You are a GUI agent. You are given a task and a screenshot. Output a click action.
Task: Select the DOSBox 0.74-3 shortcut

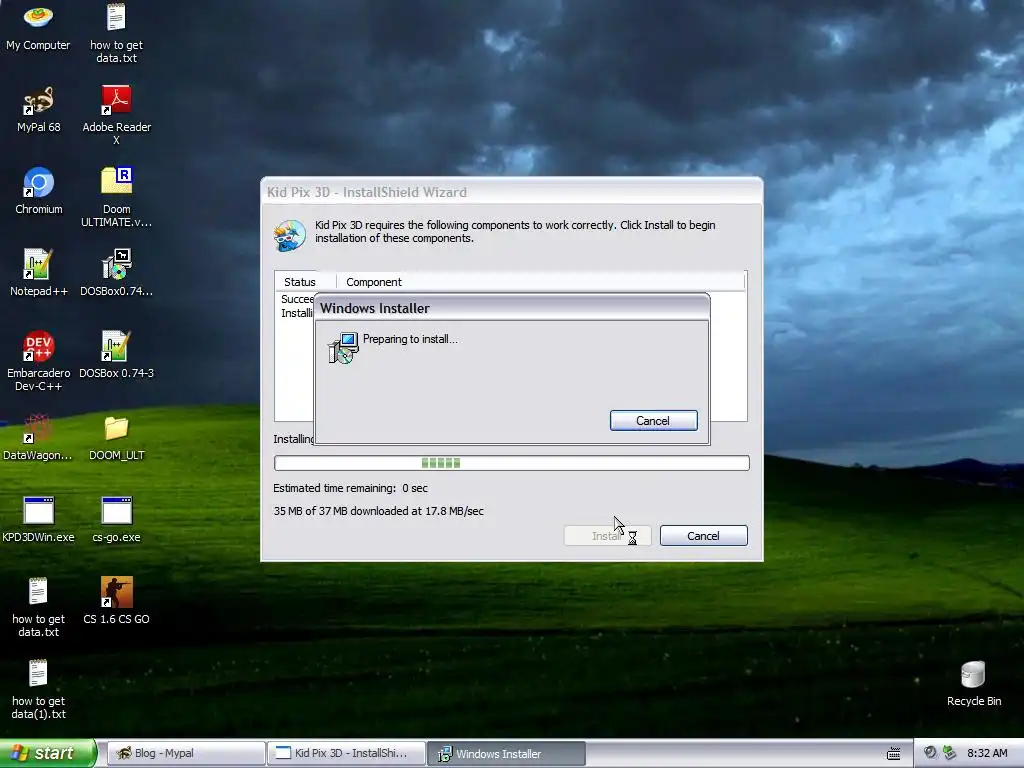(116, 356)
